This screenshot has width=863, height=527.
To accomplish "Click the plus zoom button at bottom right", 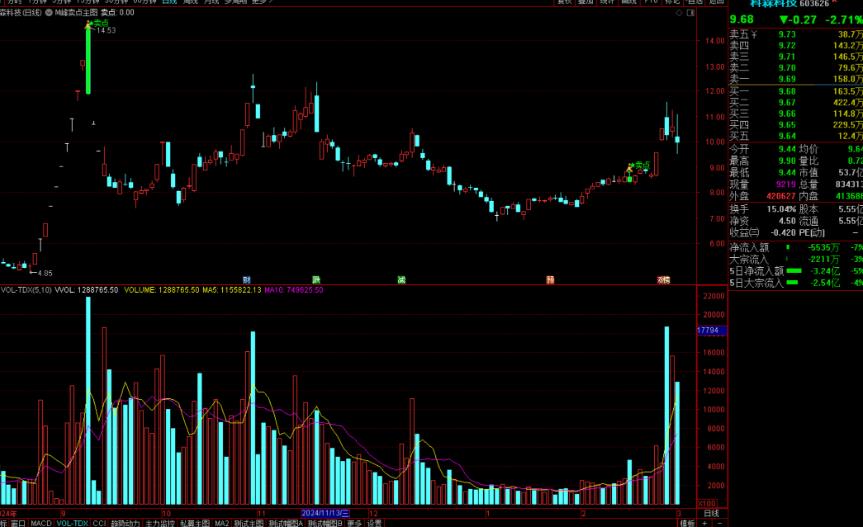I will (x=704, y=523).
